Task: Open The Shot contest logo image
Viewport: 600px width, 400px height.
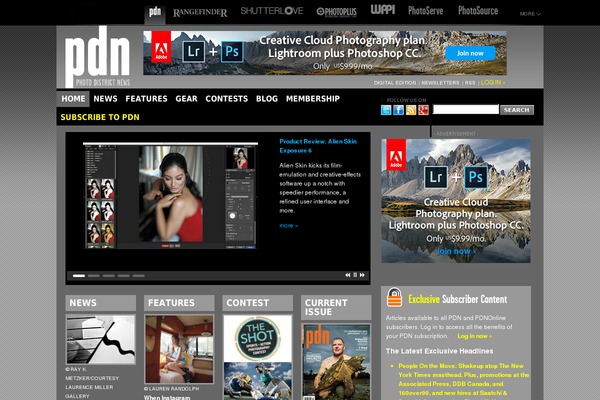Action: (258, 338)
